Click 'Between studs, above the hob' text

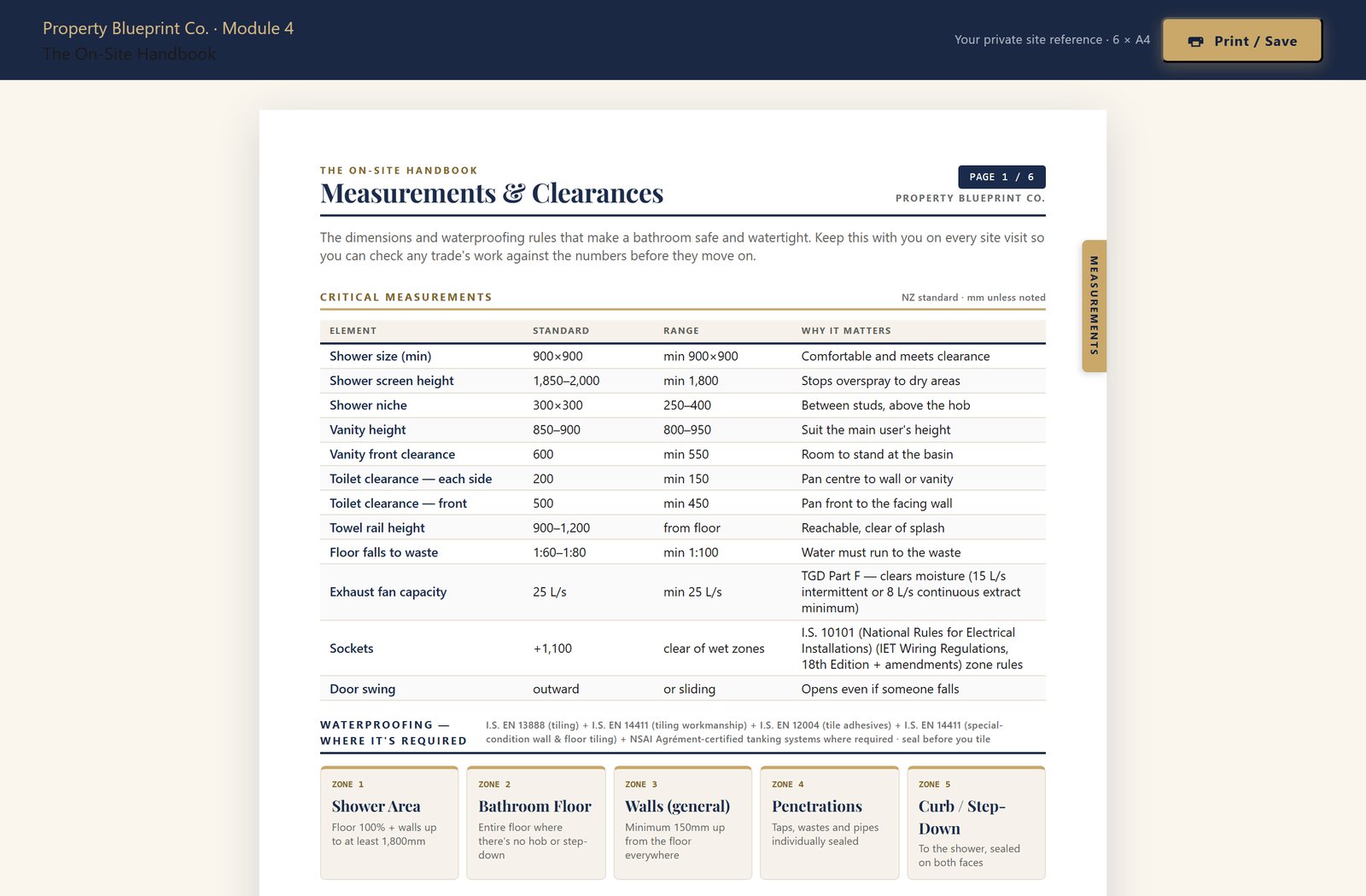(885, 405)
